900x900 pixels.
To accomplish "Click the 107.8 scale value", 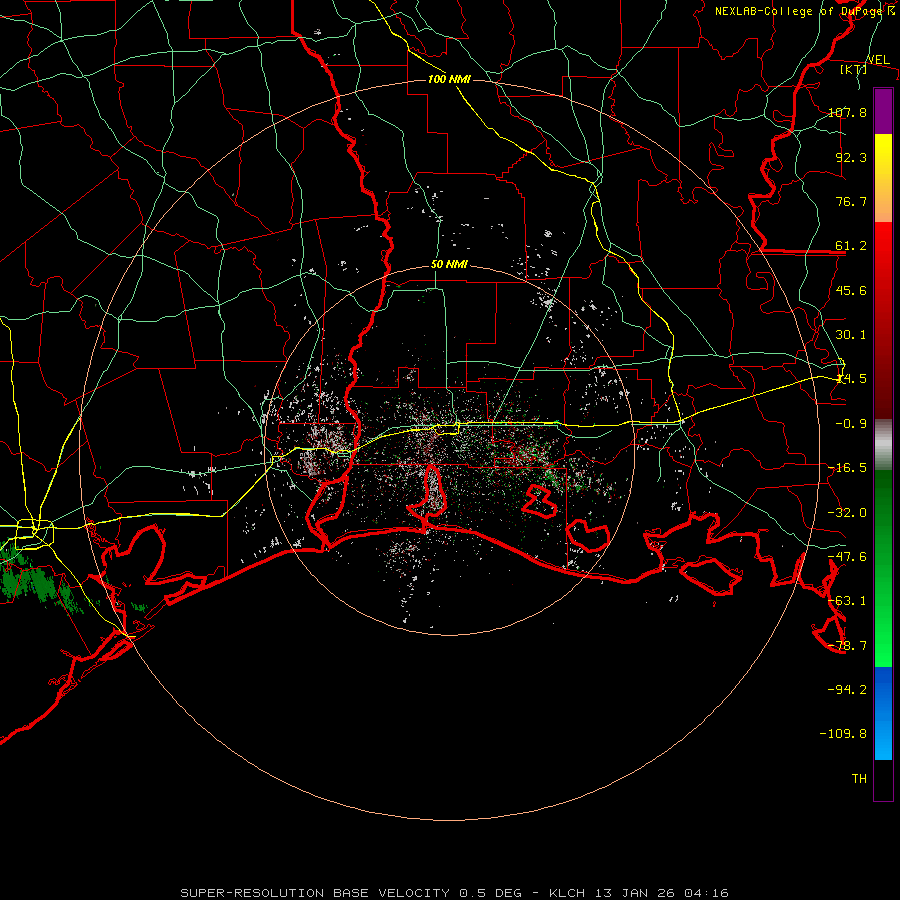I will [x=847, y=112].
